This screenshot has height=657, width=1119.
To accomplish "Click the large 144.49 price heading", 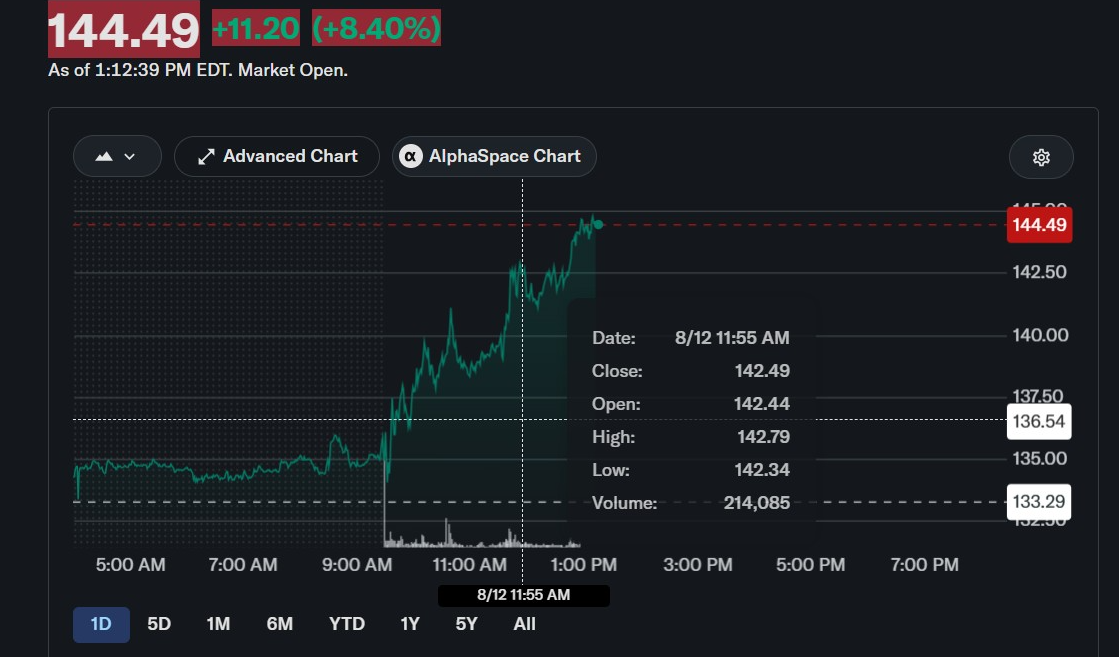I will pos(123,29).
